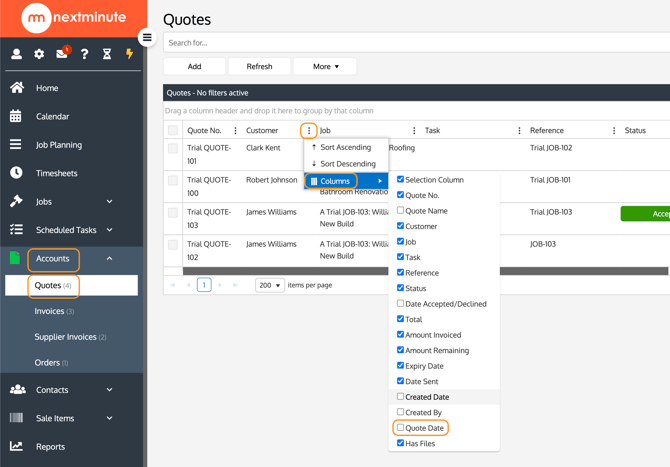The image size is (670, 467).
Task: Click the Search for input field
Action: click(x=415, y=43)
